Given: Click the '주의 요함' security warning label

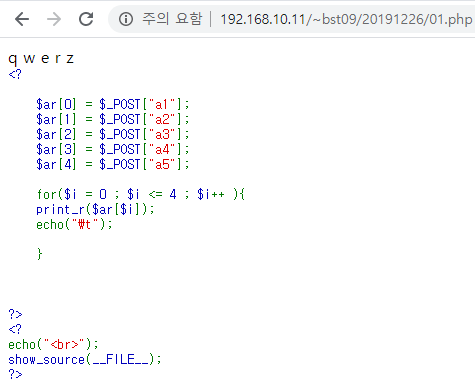Looking at the screenshot, I should click(172, 19).
